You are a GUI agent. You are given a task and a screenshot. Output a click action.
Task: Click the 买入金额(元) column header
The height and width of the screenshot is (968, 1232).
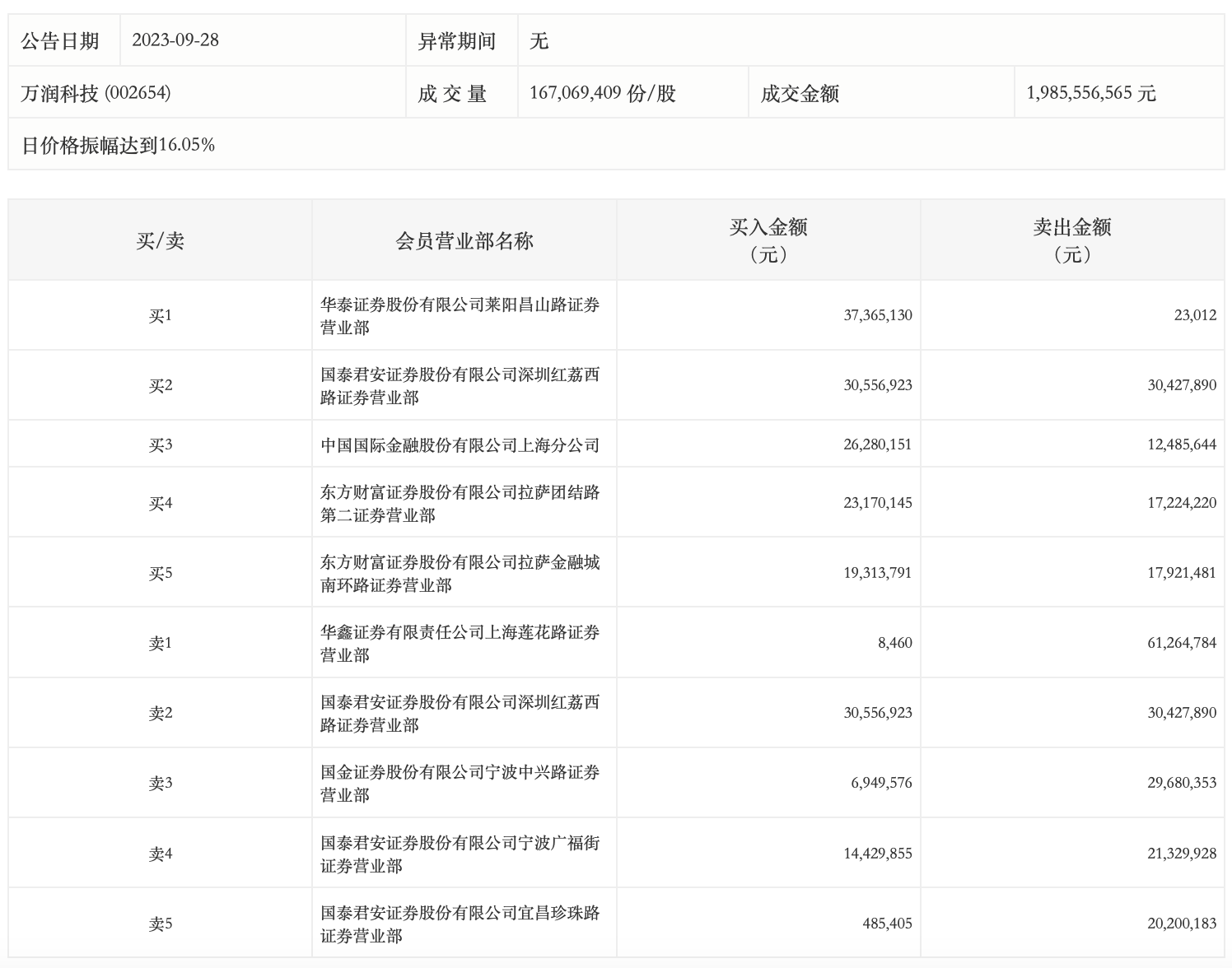(768, 240)
